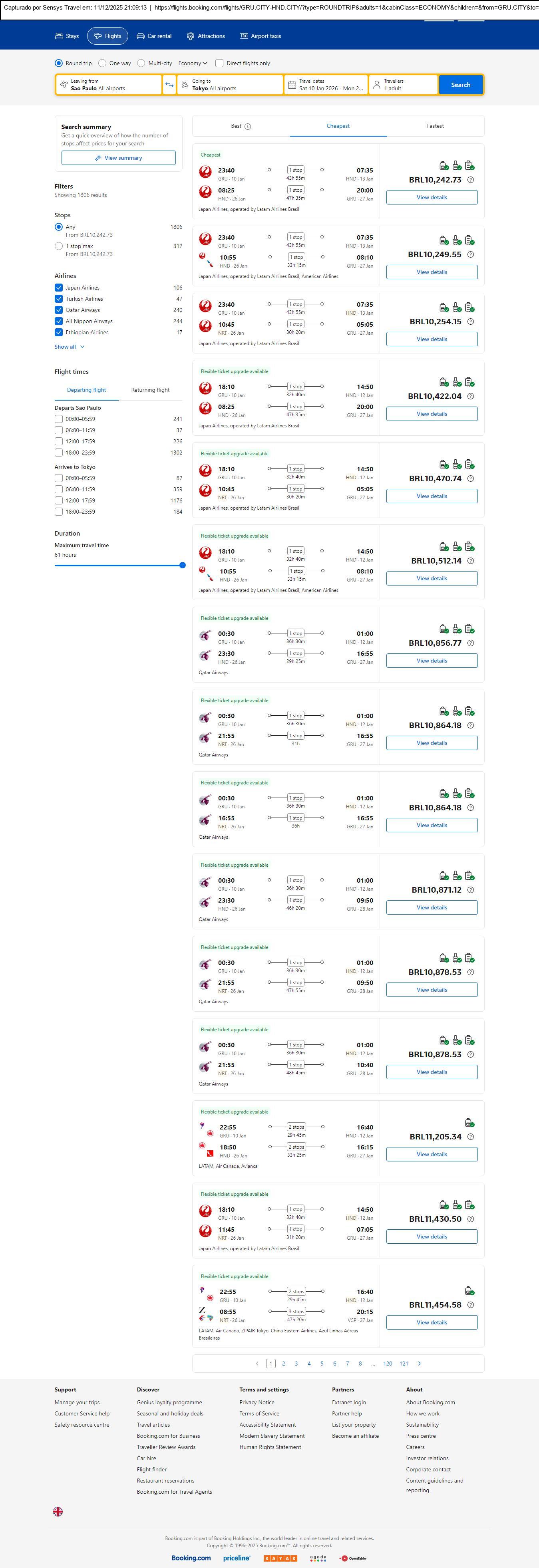
Task: Click the info icon beside the Best tab
Action: coord(248,127)
